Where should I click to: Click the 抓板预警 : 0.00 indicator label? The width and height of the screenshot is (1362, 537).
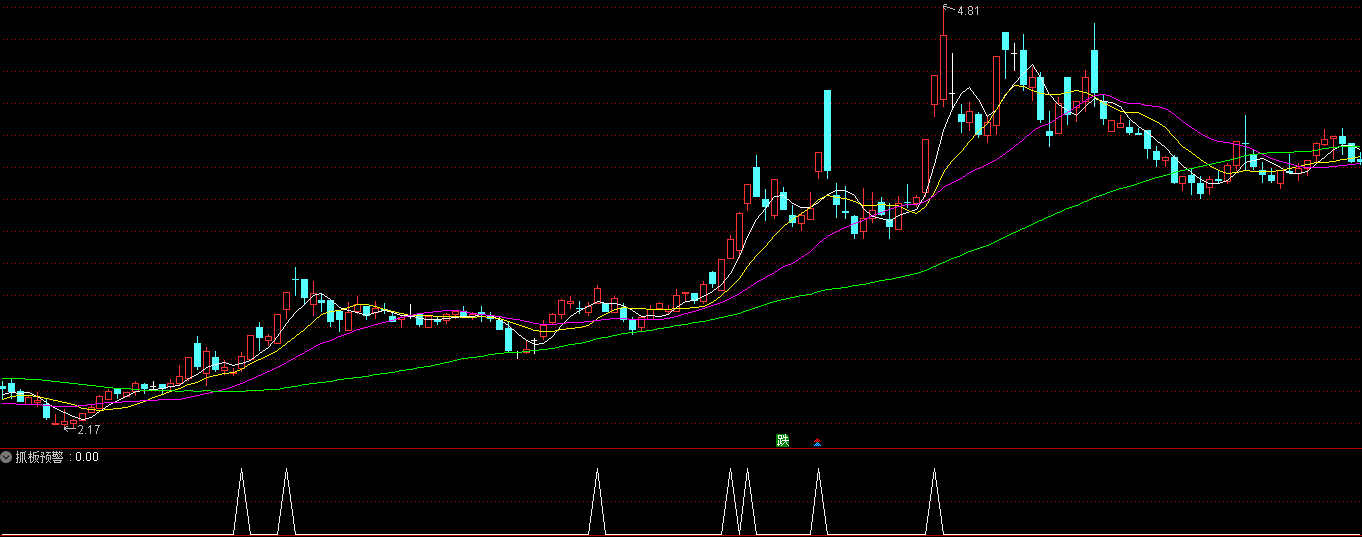[x=57, y=457]
